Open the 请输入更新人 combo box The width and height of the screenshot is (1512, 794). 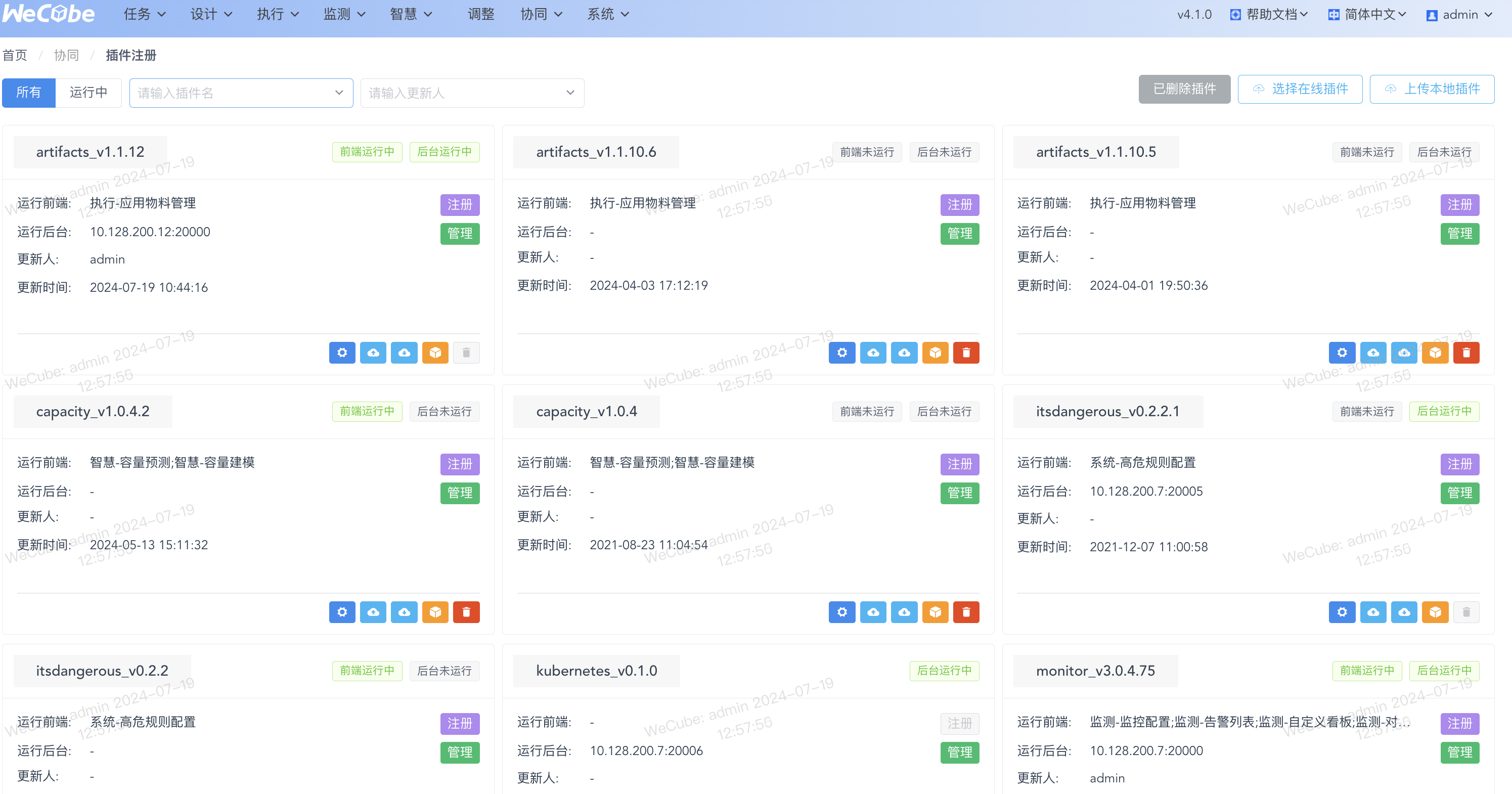[x=472, y=93]
